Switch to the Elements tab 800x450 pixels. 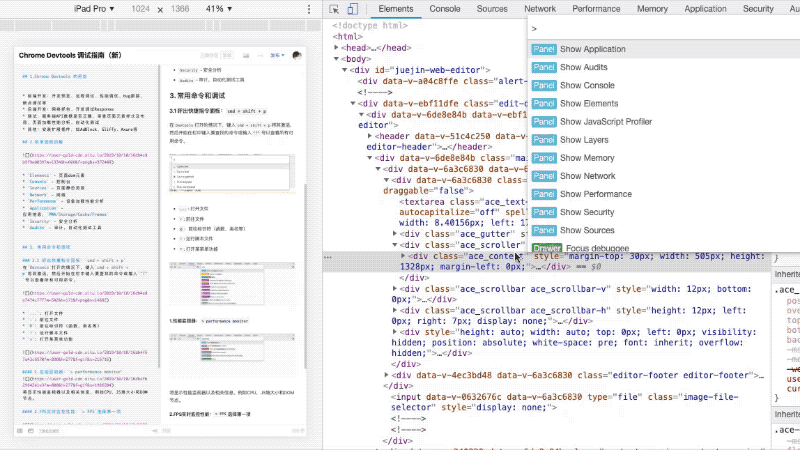coord(396,9)
